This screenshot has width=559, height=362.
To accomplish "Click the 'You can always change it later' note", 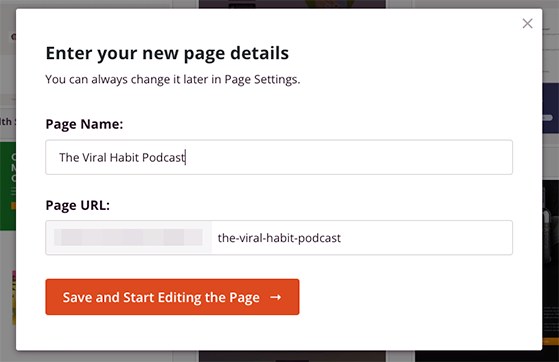I will pos(173,79).
